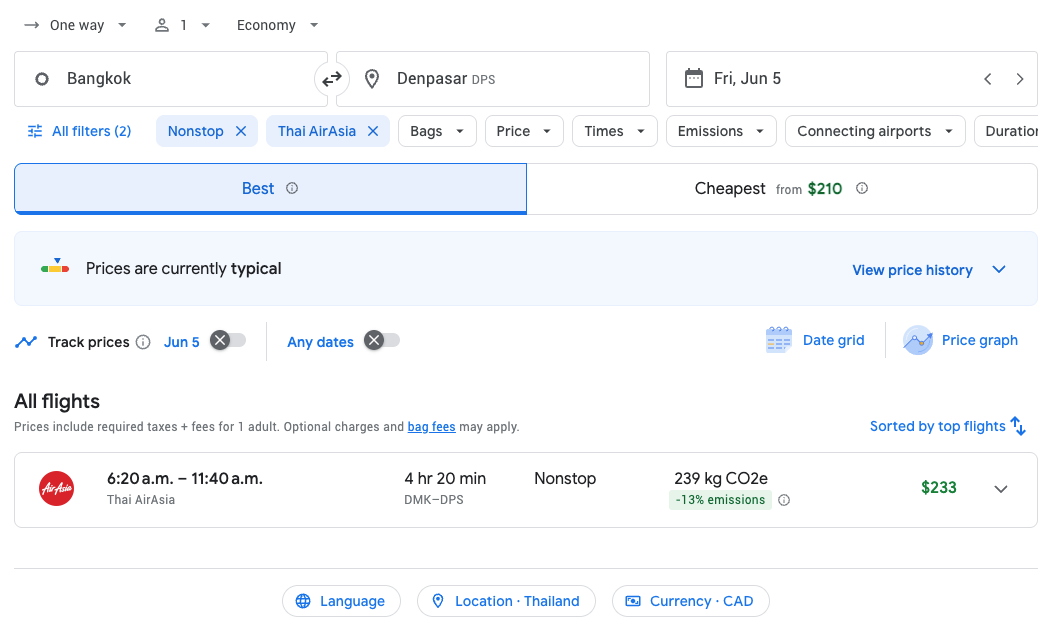This screenshot has width=1055, height=628.
Task: Remove the Nonstop filter chip
Action: [x=239, y=130]
